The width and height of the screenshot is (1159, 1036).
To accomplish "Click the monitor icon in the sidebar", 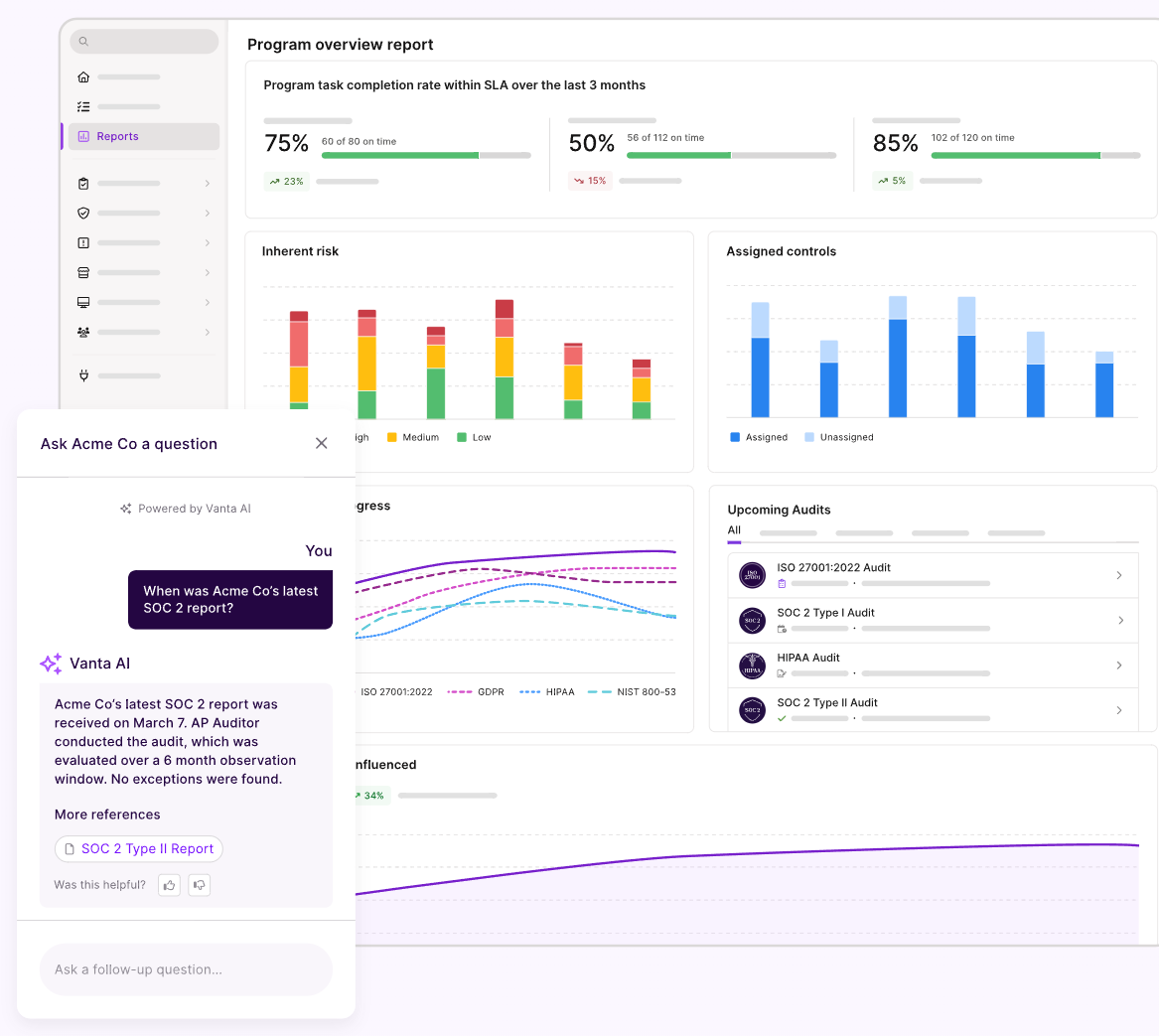I will click(x=83, y=302).
